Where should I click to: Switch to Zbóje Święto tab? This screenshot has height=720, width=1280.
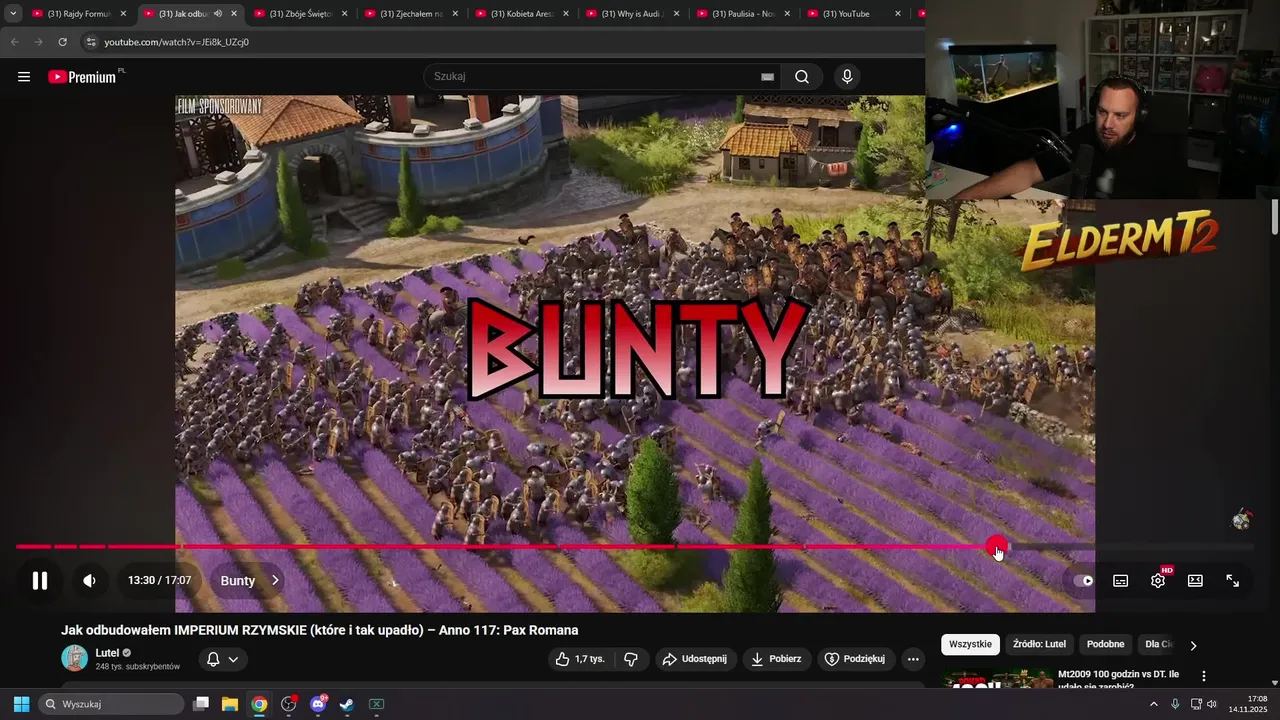(x=302, y=14)
